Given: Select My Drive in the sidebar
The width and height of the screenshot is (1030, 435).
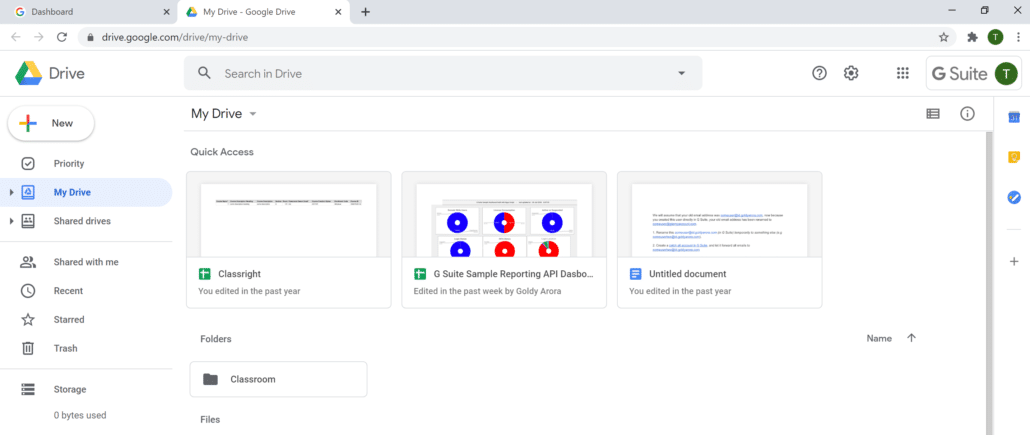Looking at the screenshot, I should click(86, 193).
